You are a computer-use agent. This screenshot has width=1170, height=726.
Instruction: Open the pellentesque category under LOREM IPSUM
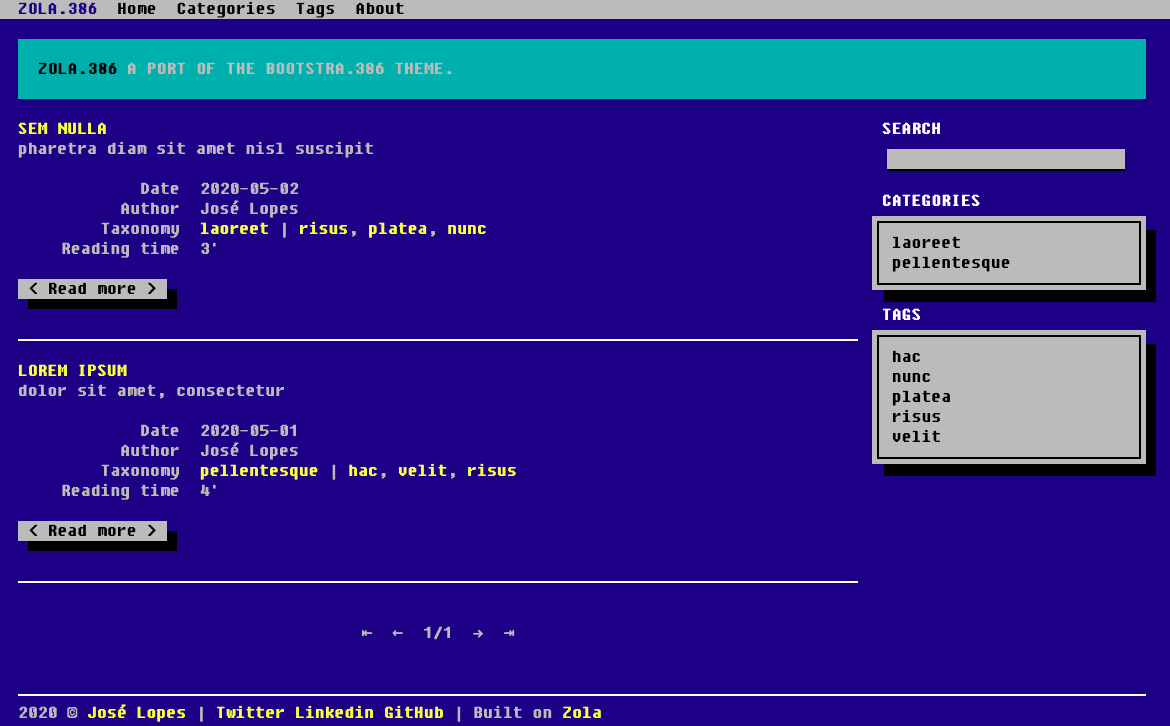click(258, 470)
